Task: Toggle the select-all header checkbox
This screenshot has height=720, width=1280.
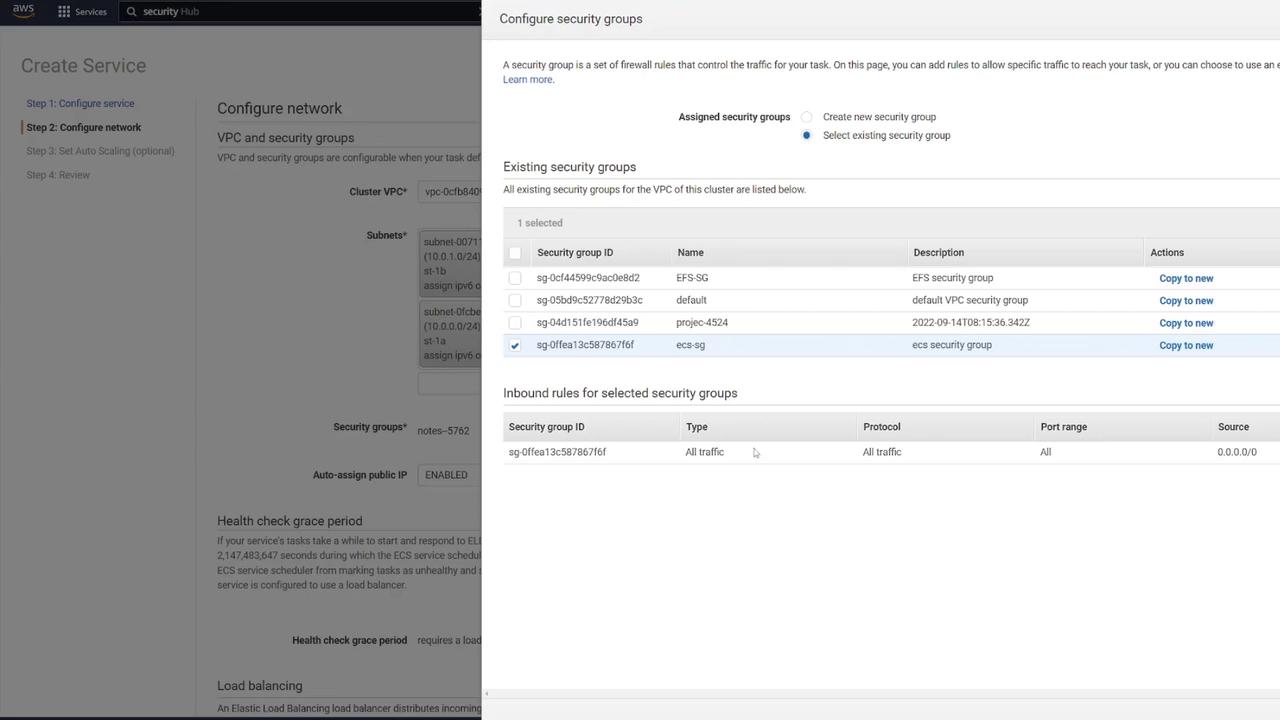Action: click(515, 253)
